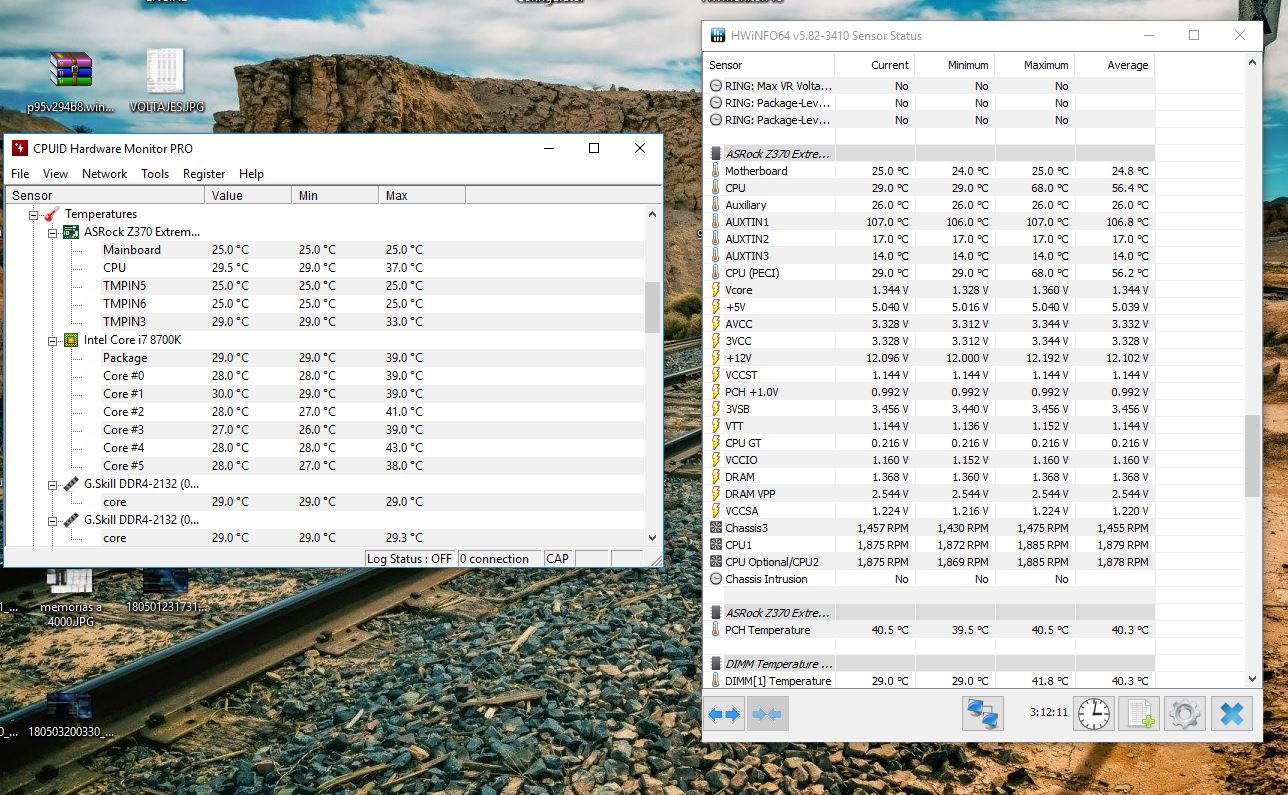Open the Register menu in HWMonitor
The image size is (1288, 795).
click(204, 174)
